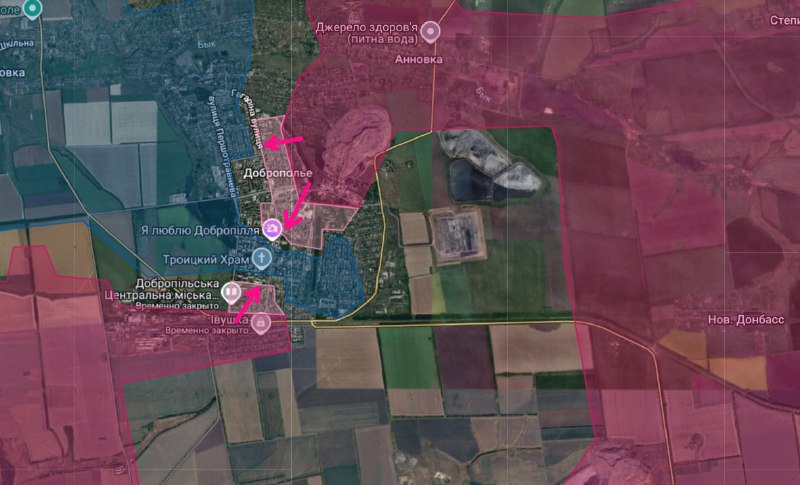Open the Я люблю Добропілля photo spot marker
This screenshot has height=485, width=800.
(x=272, y=229)
